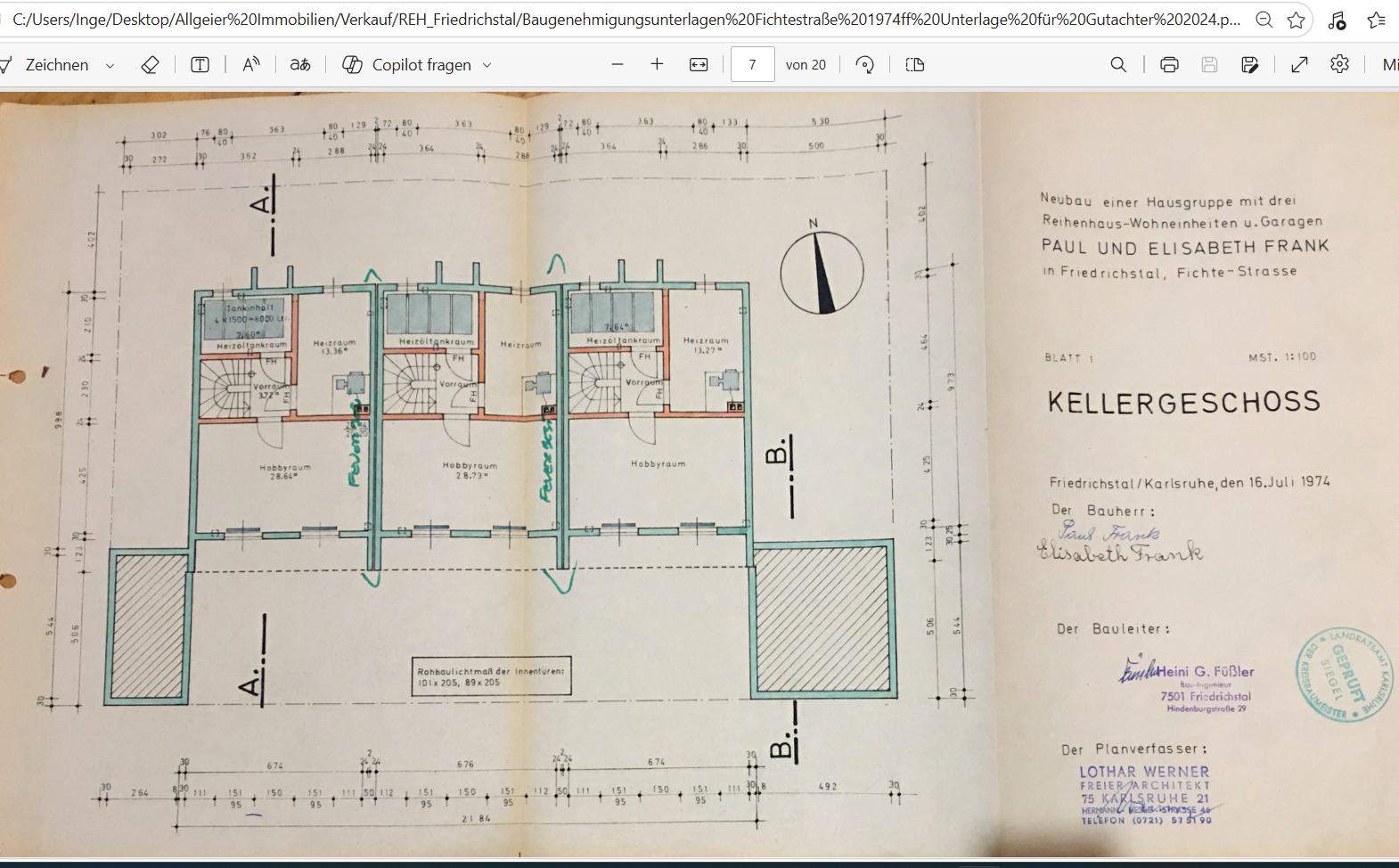
Task: Expand the Zeichnen dropdown arrow
Action: [x=110, y=65]
